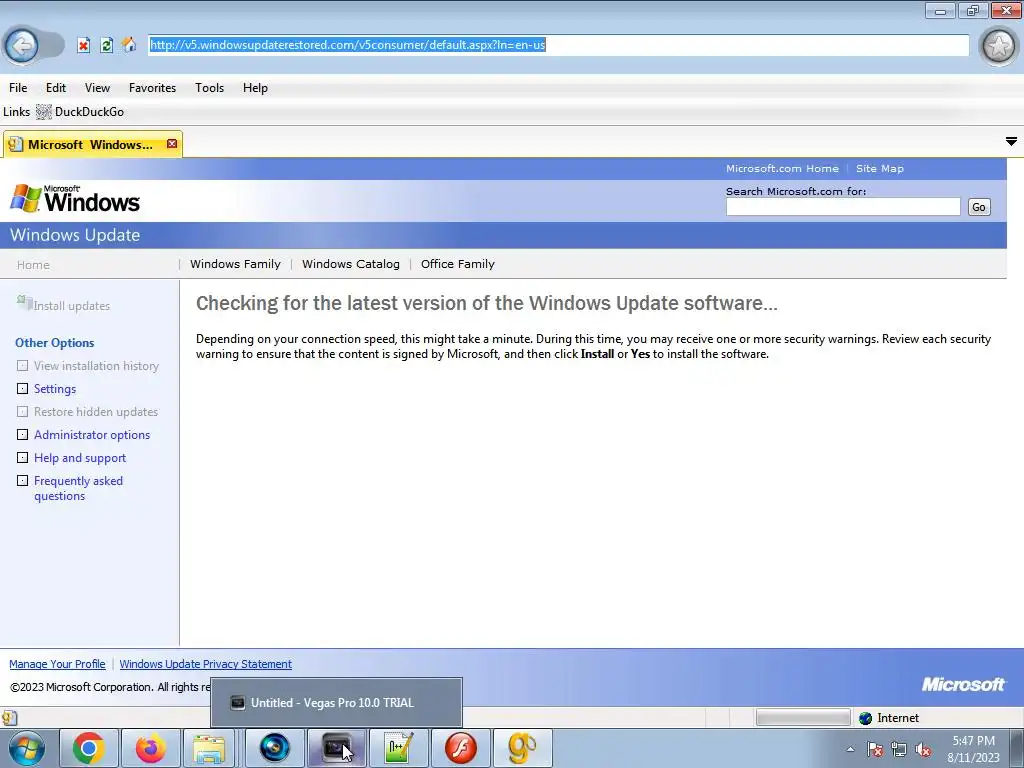Screen dimensions: 1024x768
Task: Open Administrator options link
Action: pyautogui.click(x=92, y=435)
